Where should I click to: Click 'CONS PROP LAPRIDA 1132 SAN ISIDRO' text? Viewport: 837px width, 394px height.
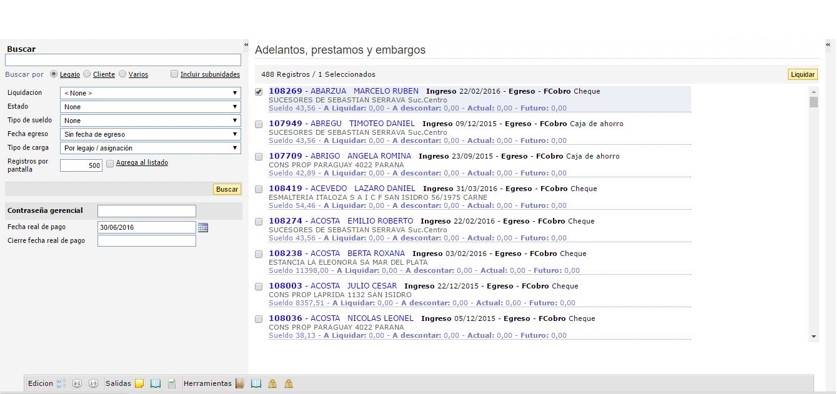[x=340, y=295]
